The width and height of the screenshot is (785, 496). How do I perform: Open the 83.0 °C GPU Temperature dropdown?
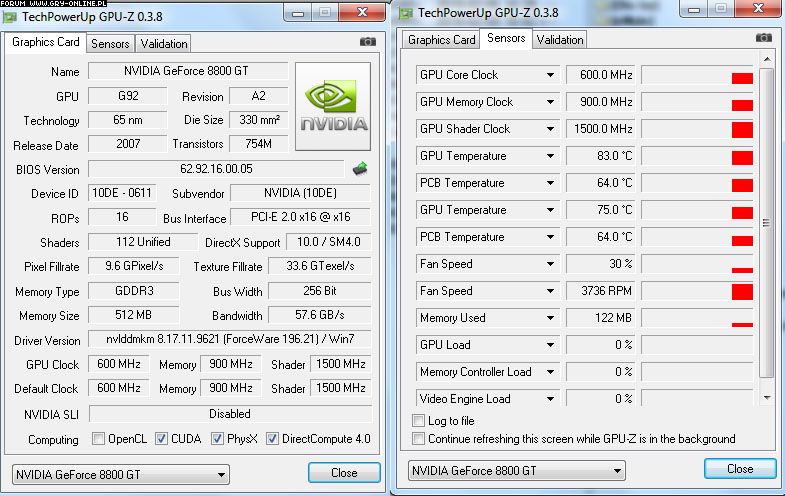point(550,156)
